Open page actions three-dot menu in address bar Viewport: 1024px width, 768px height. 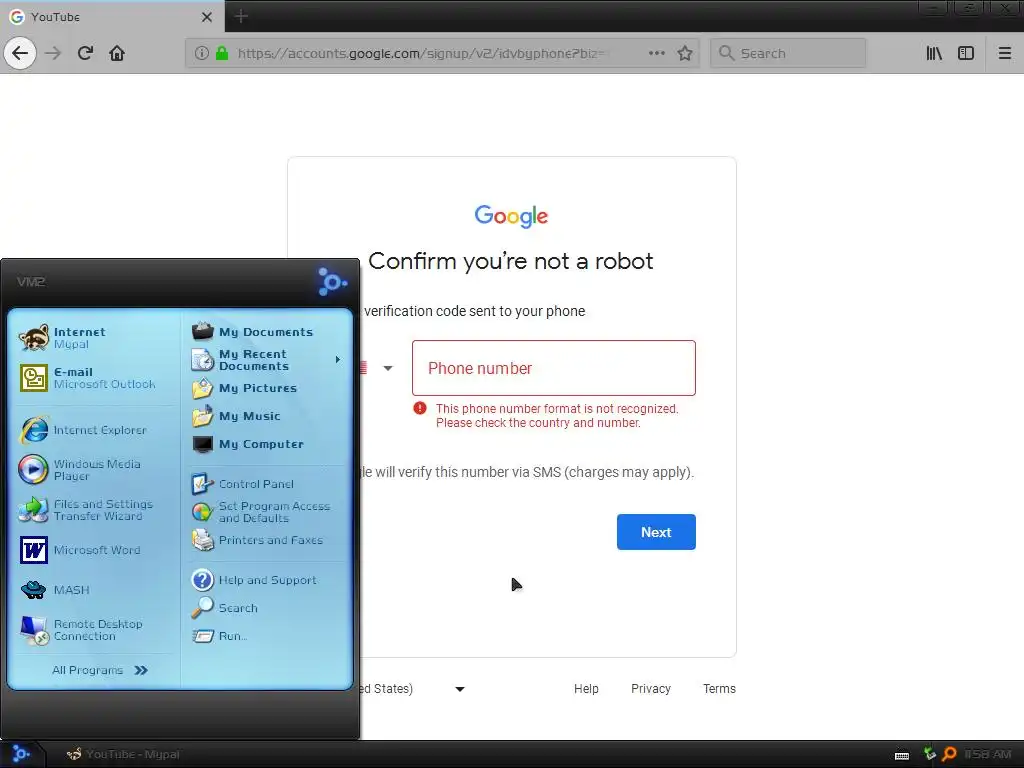657,53
